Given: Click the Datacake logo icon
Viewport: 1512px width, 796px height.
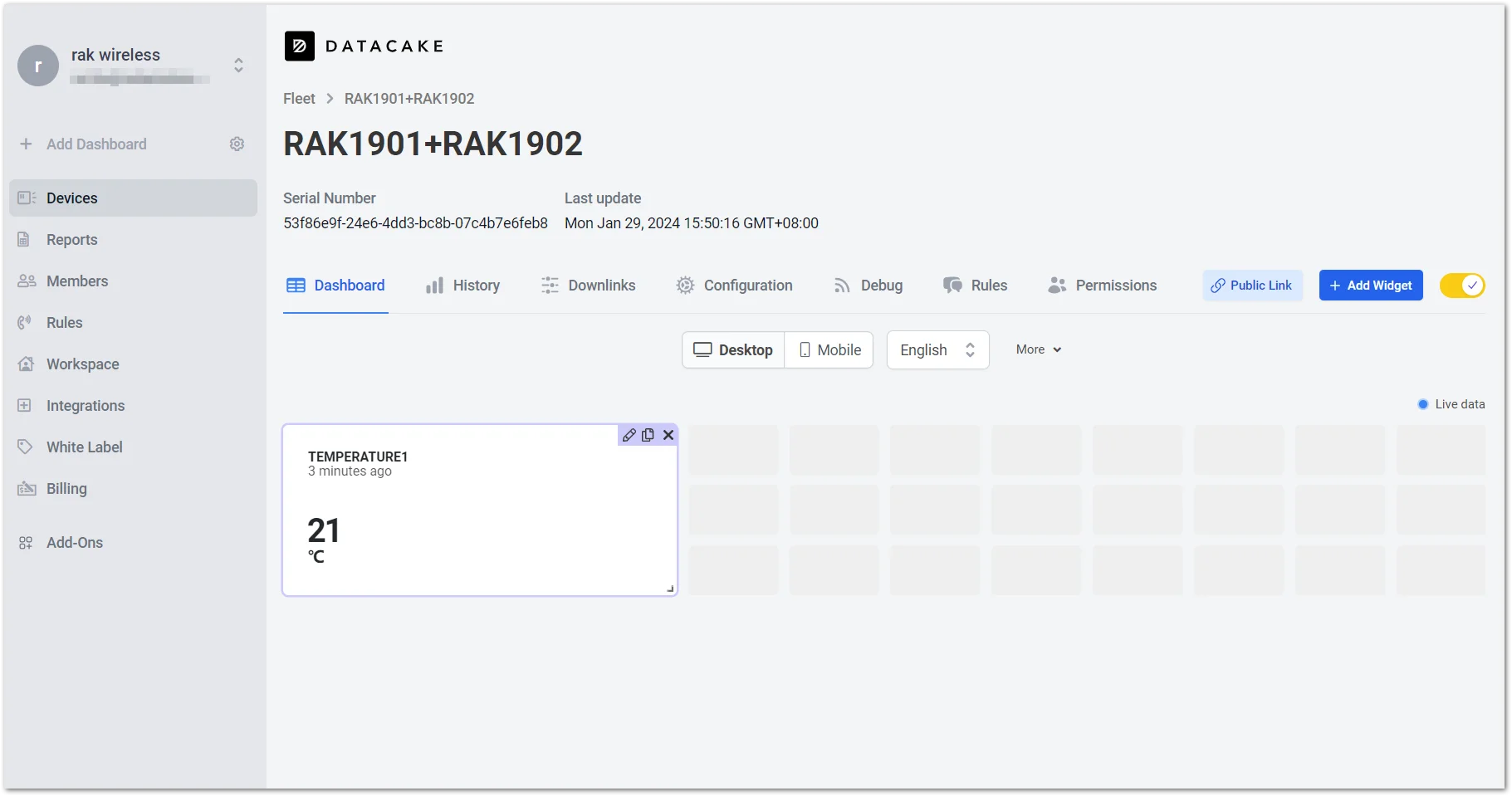Looking at the screenshot, I should [x=300, y=46].
